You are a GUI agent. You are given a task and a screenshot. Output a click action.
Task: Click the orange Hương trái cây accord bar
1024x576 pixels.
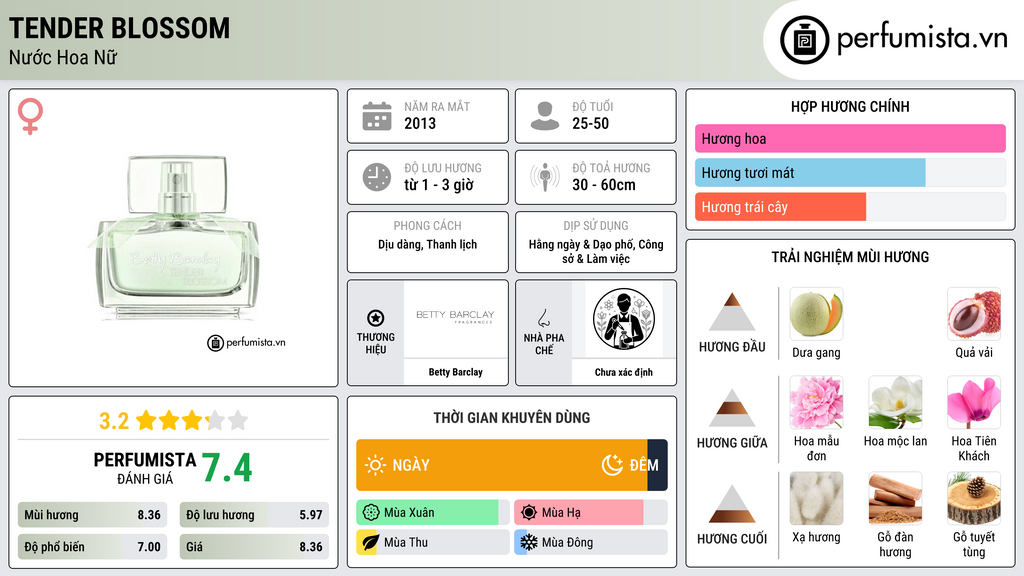tap(780, 207)
